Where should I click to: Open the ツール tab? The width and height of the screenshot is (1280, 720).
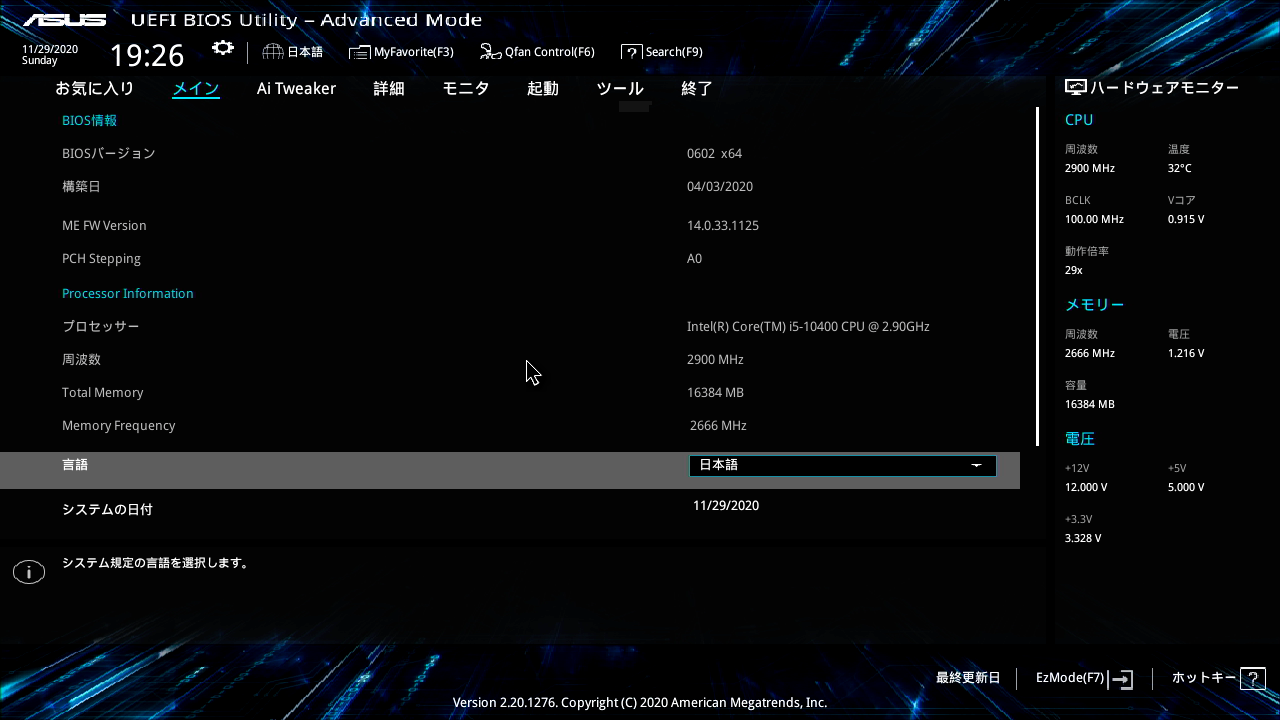(x=620, y=88)
